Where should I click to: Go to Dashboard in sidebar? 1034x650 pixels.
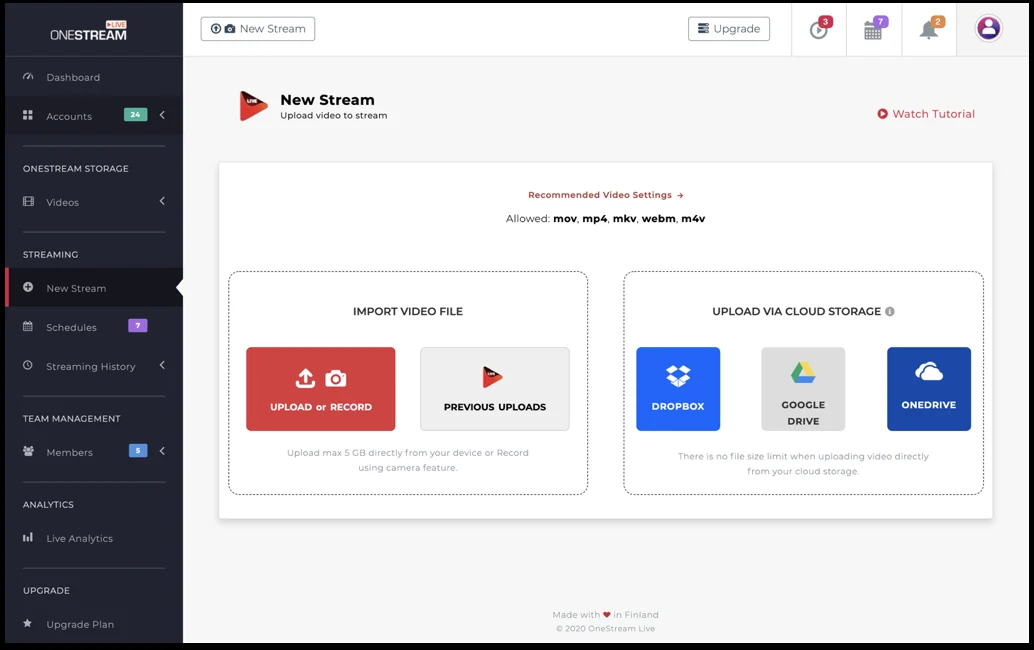tap(94, 77)
